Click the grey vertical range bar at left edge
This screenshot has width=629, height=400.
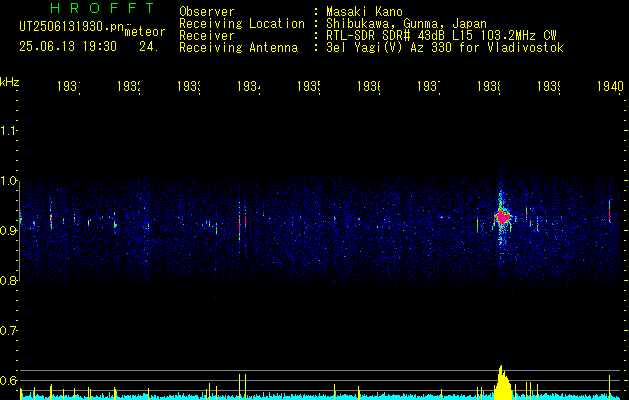point(20,231)
